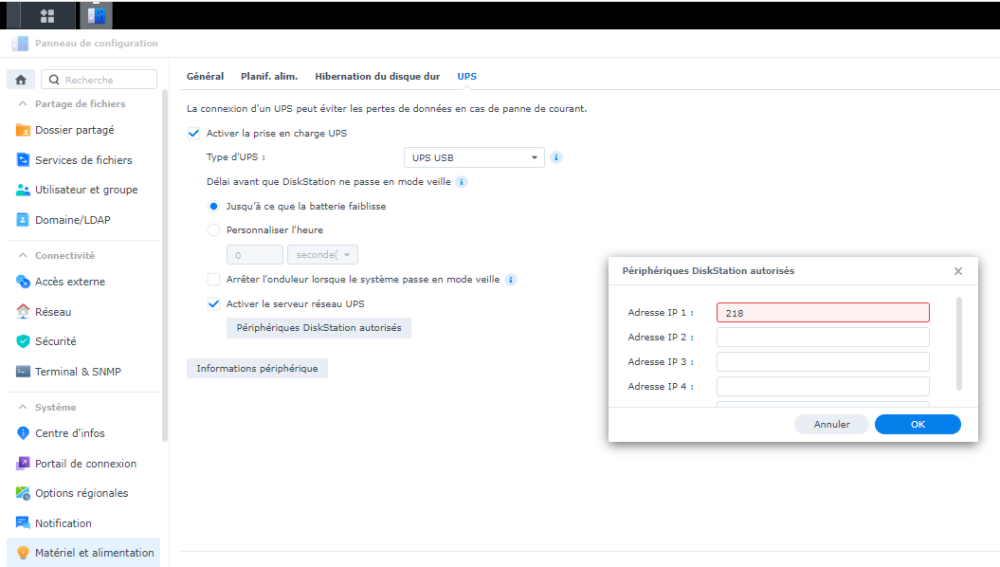
Task: Open Options régionales icon
Action: [x=23, y=493]
